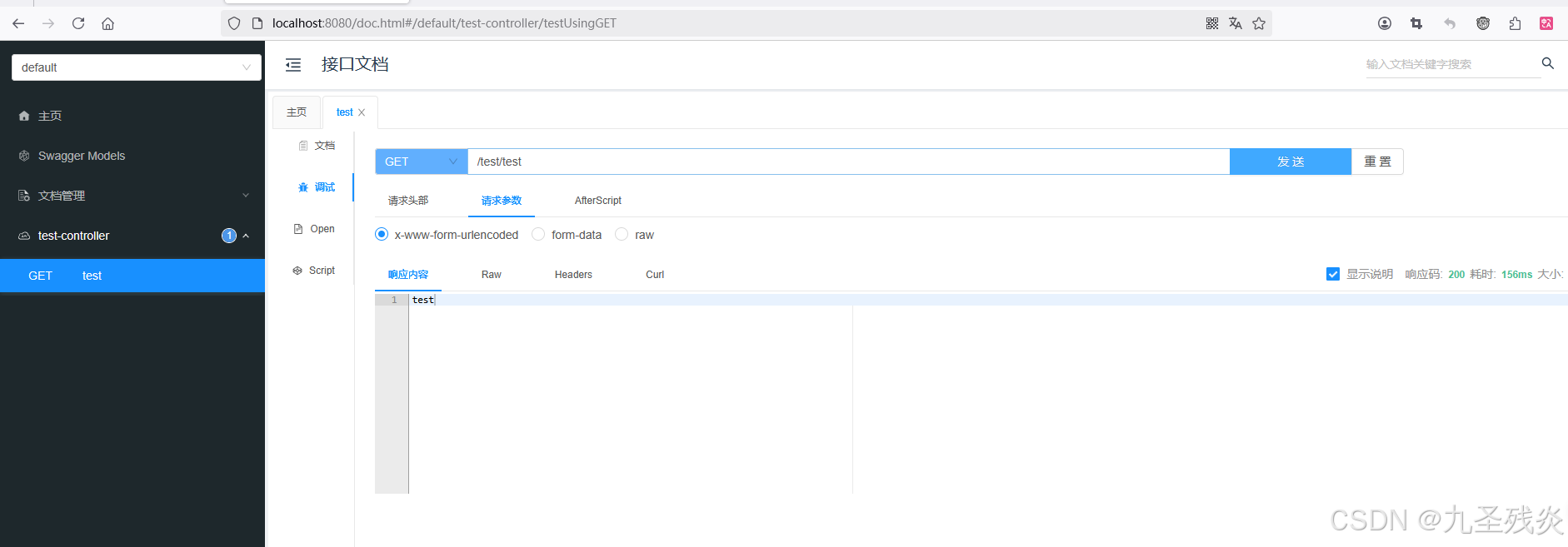Image resolution: width=1568 pixels, height=547 pixels.
Task: Click the undo arrow toolbar icon
Action: coord(1450,23)
